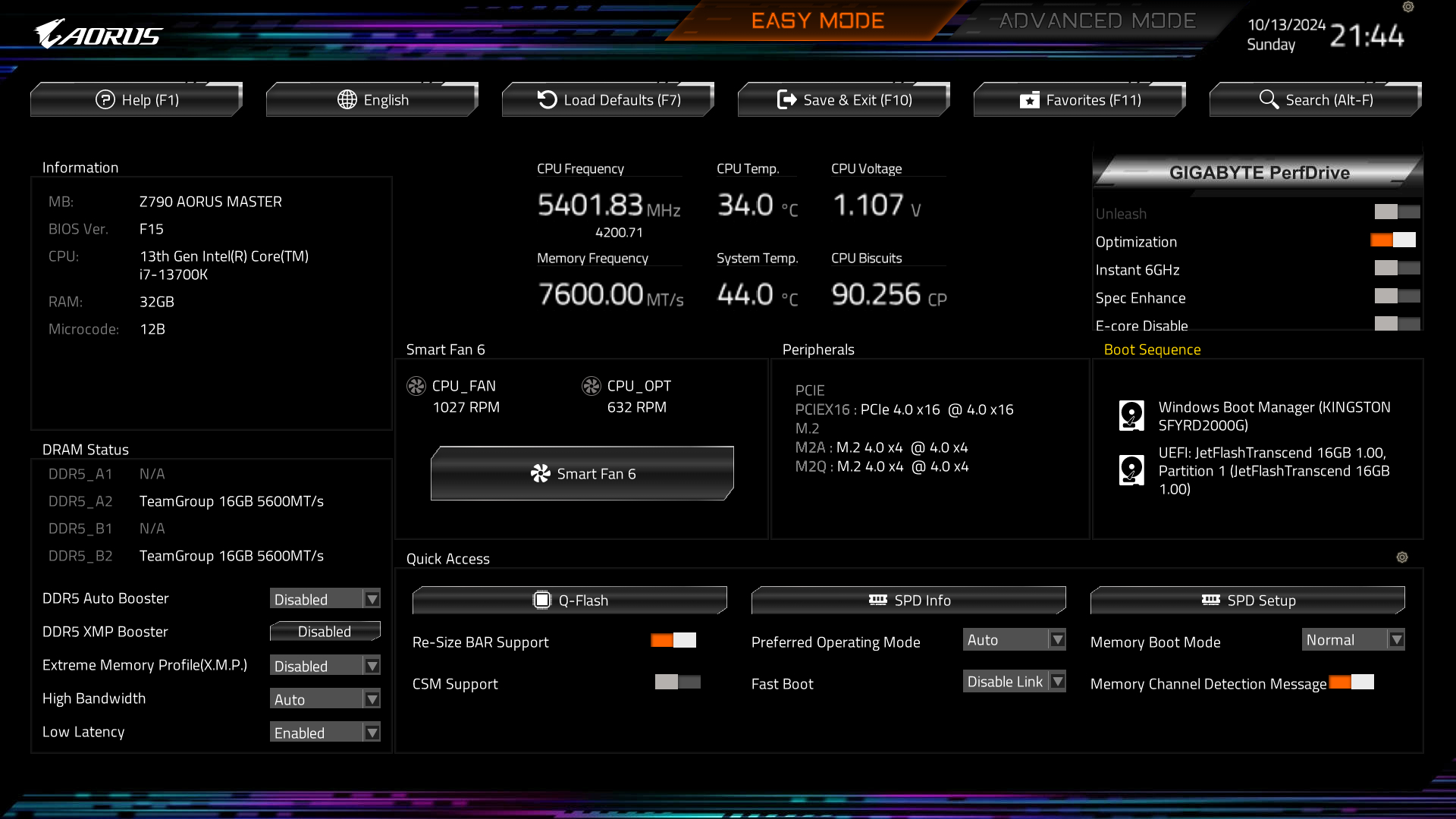Click the Quick Access gear settings icon

click(x=1402, y=557)
